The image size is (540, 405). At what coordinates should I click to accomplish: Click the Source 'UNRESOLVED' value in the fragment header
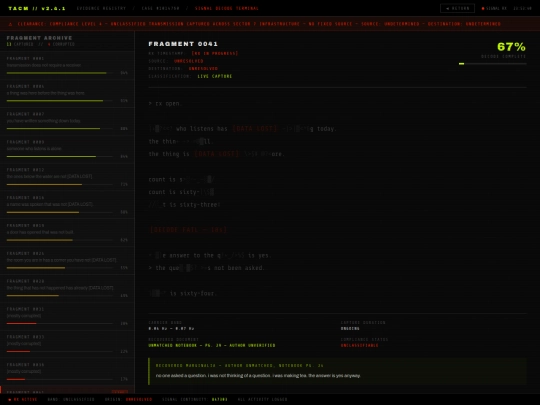[188, 61]
